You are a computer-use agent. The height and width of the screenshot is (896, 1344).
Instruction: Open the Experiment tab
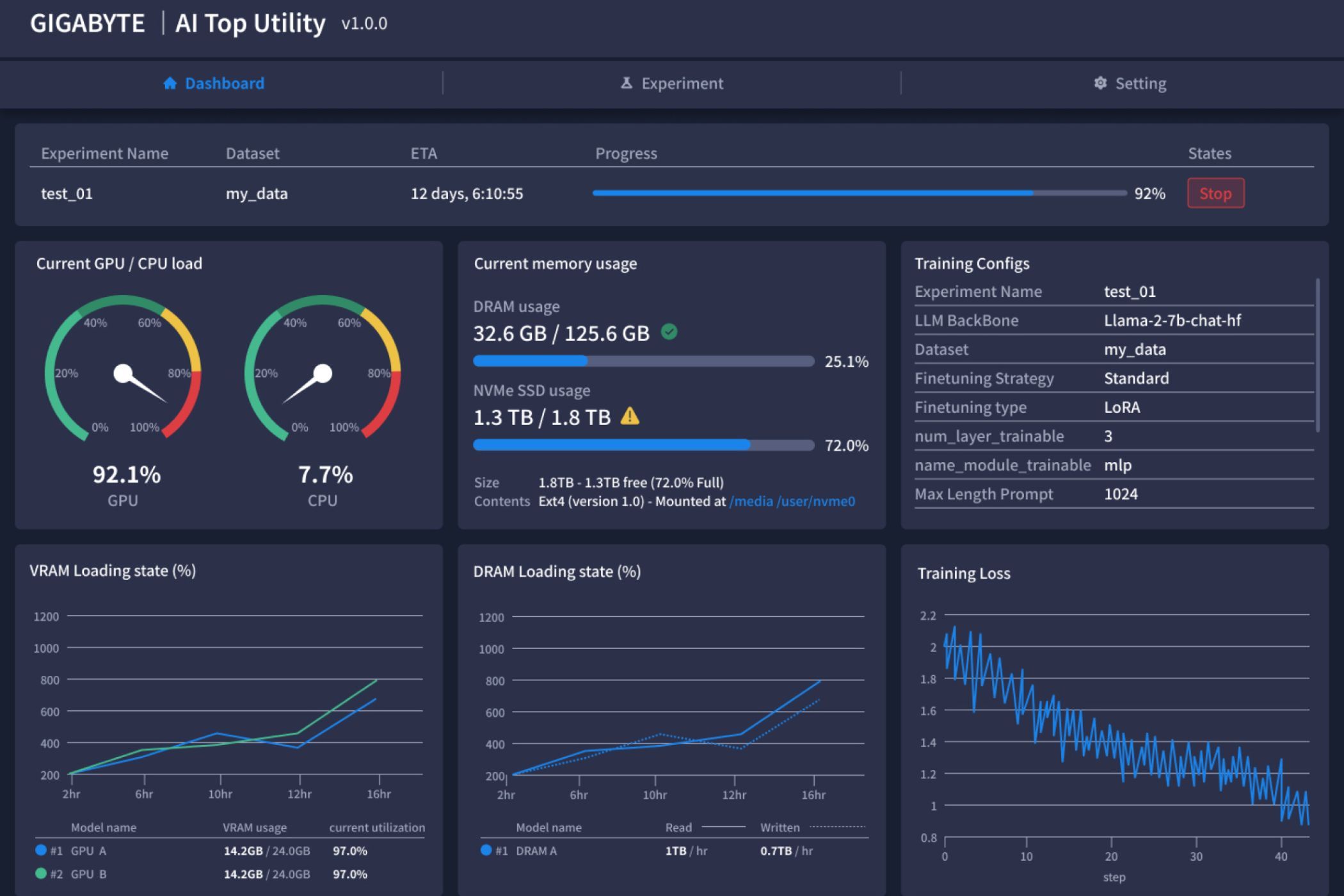[672, 83]
